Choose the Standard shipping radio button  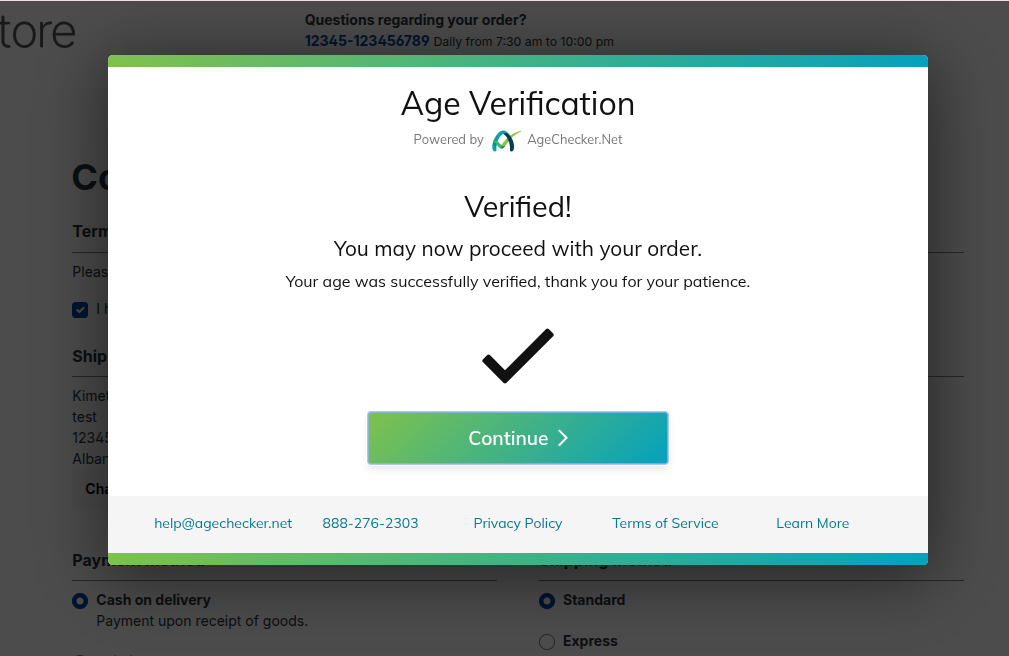tap(547, 601)
